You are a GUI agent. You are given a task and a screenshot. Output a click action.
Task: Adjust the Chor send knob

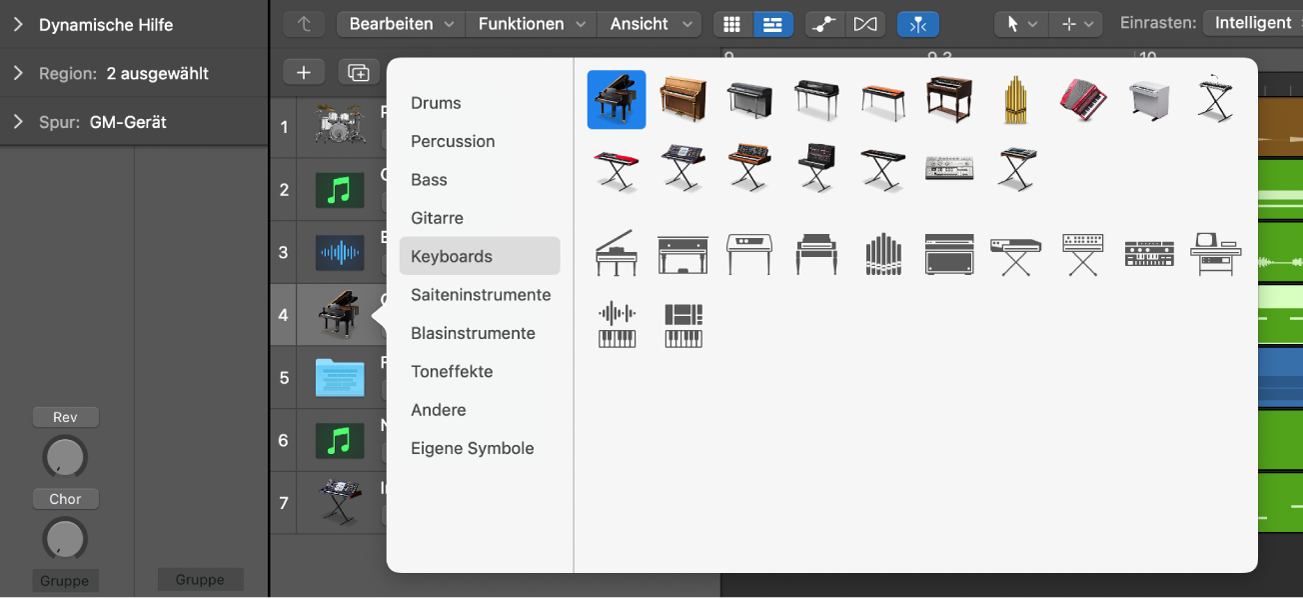pyautogui.click(x=65, y=538)
